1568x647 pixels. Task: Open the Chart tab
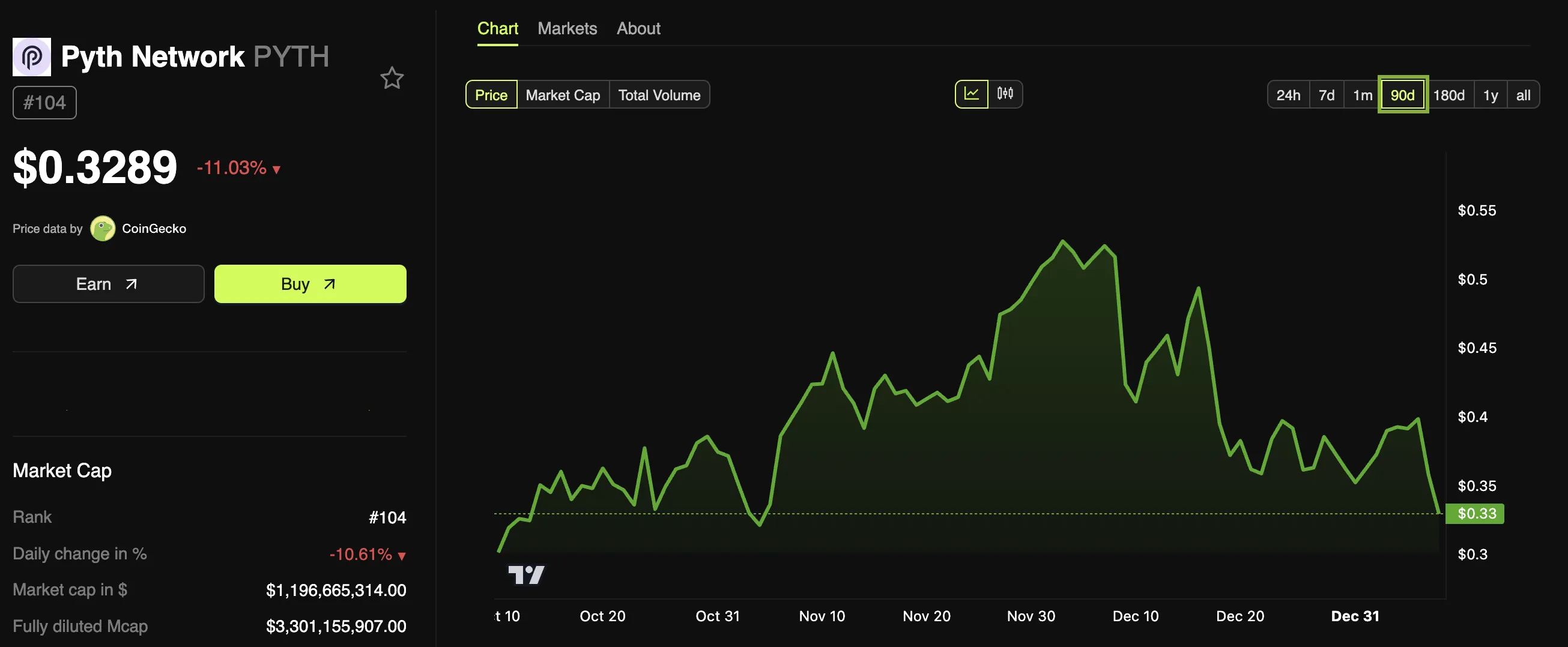[497, 29]
